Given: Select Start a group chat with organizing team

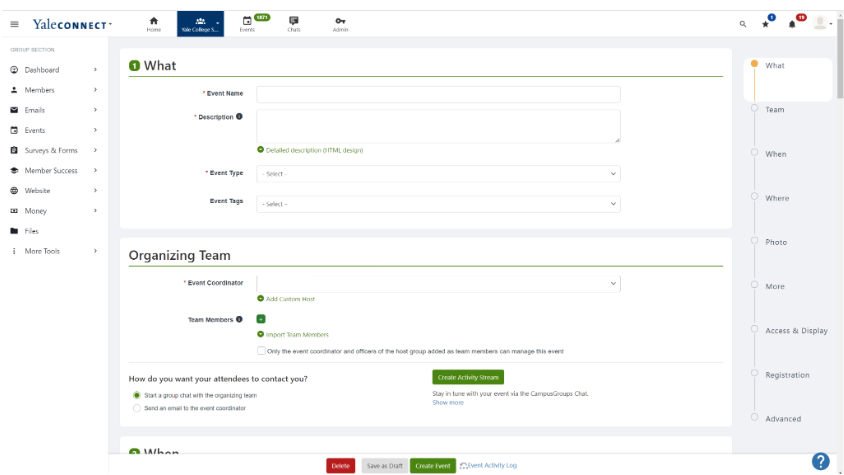Looking at the screenshot, I should pos(137,395).
